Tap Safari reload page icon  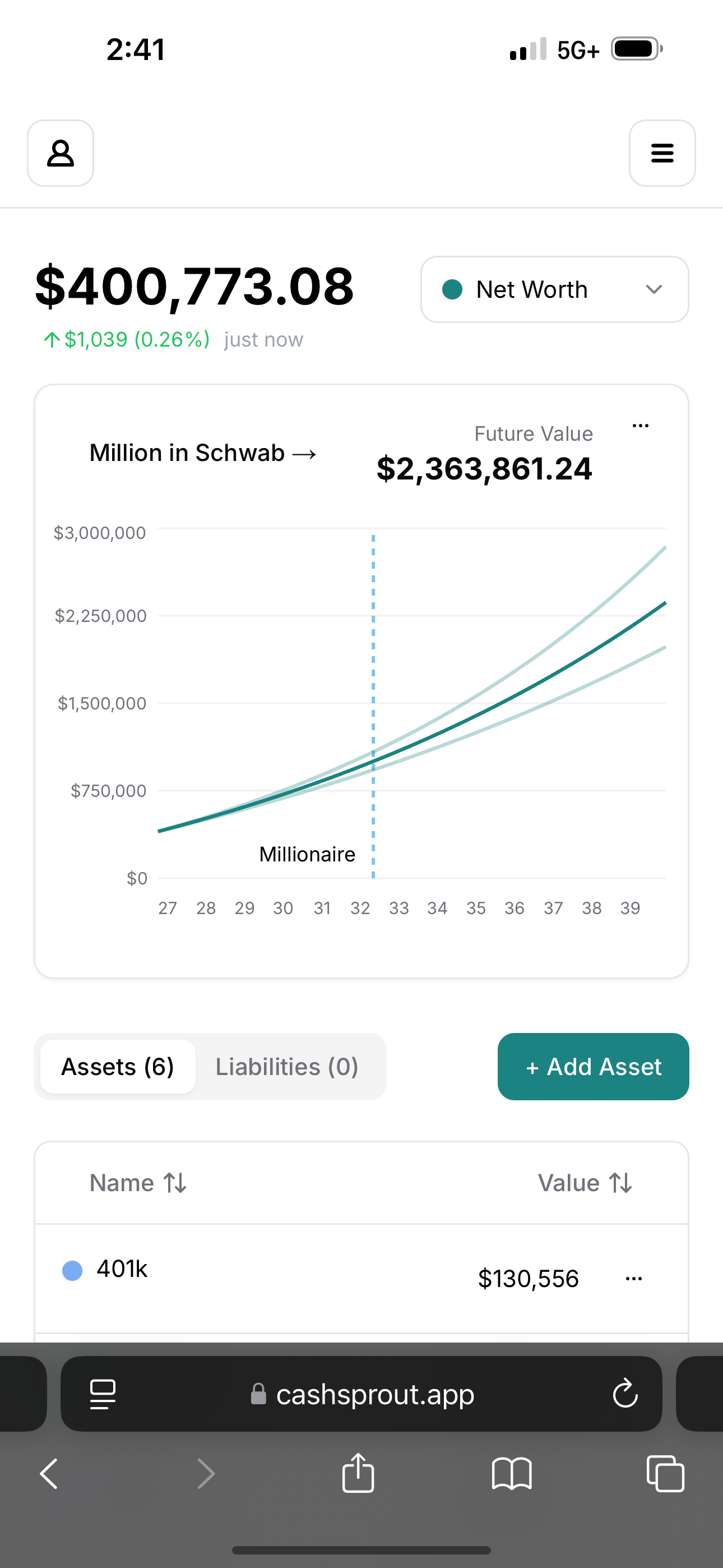coord(625,1393)
